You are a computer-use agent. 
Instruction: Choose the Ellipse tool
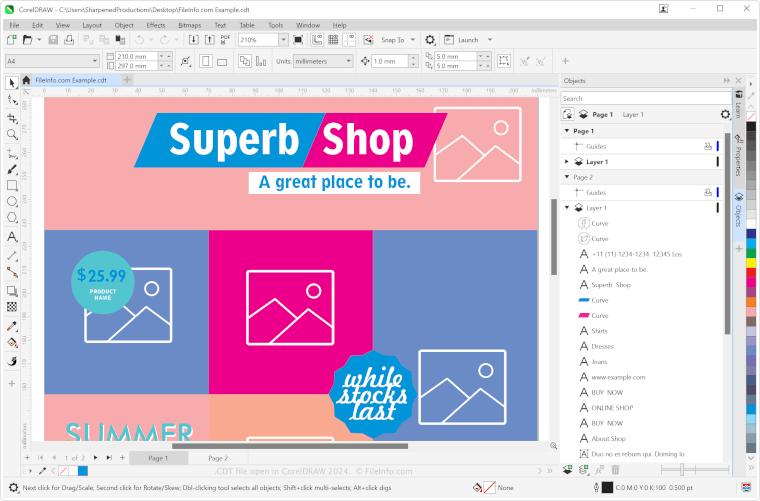click(x=12, y=202)
